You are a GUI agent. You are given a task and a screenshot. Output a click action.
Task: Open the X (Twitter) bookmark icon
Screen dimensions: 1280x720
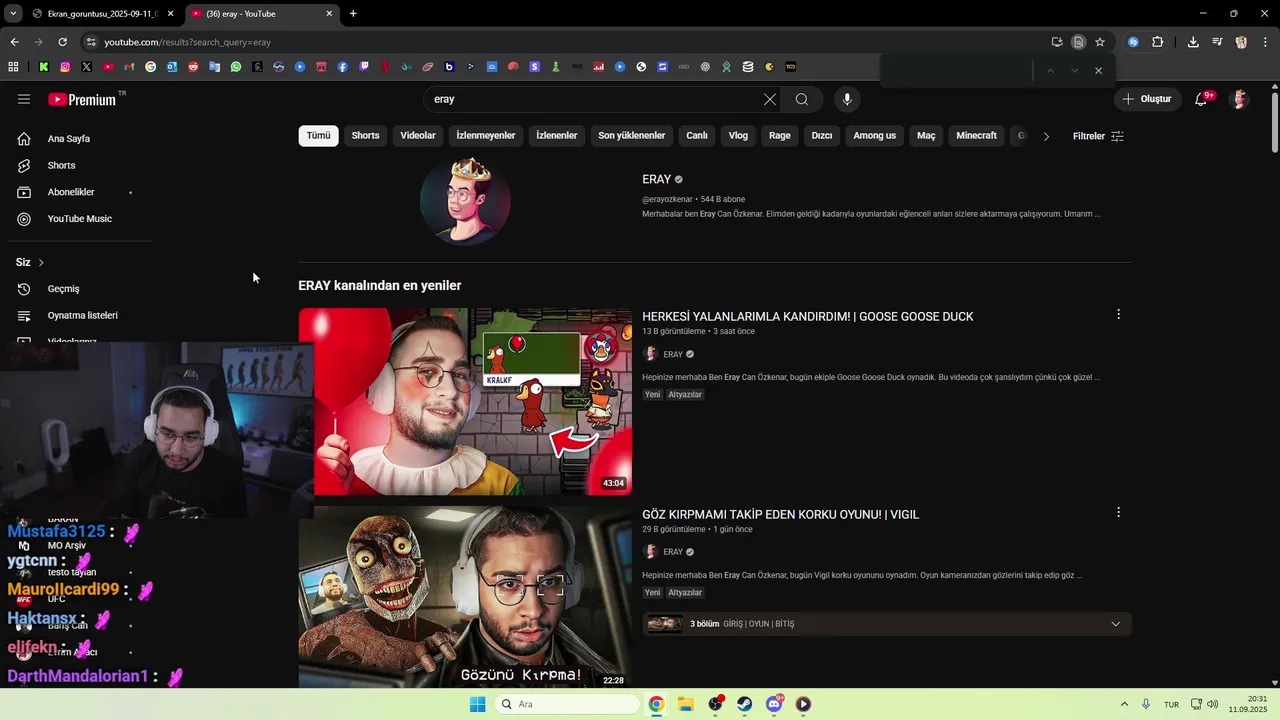coord(87,67)
